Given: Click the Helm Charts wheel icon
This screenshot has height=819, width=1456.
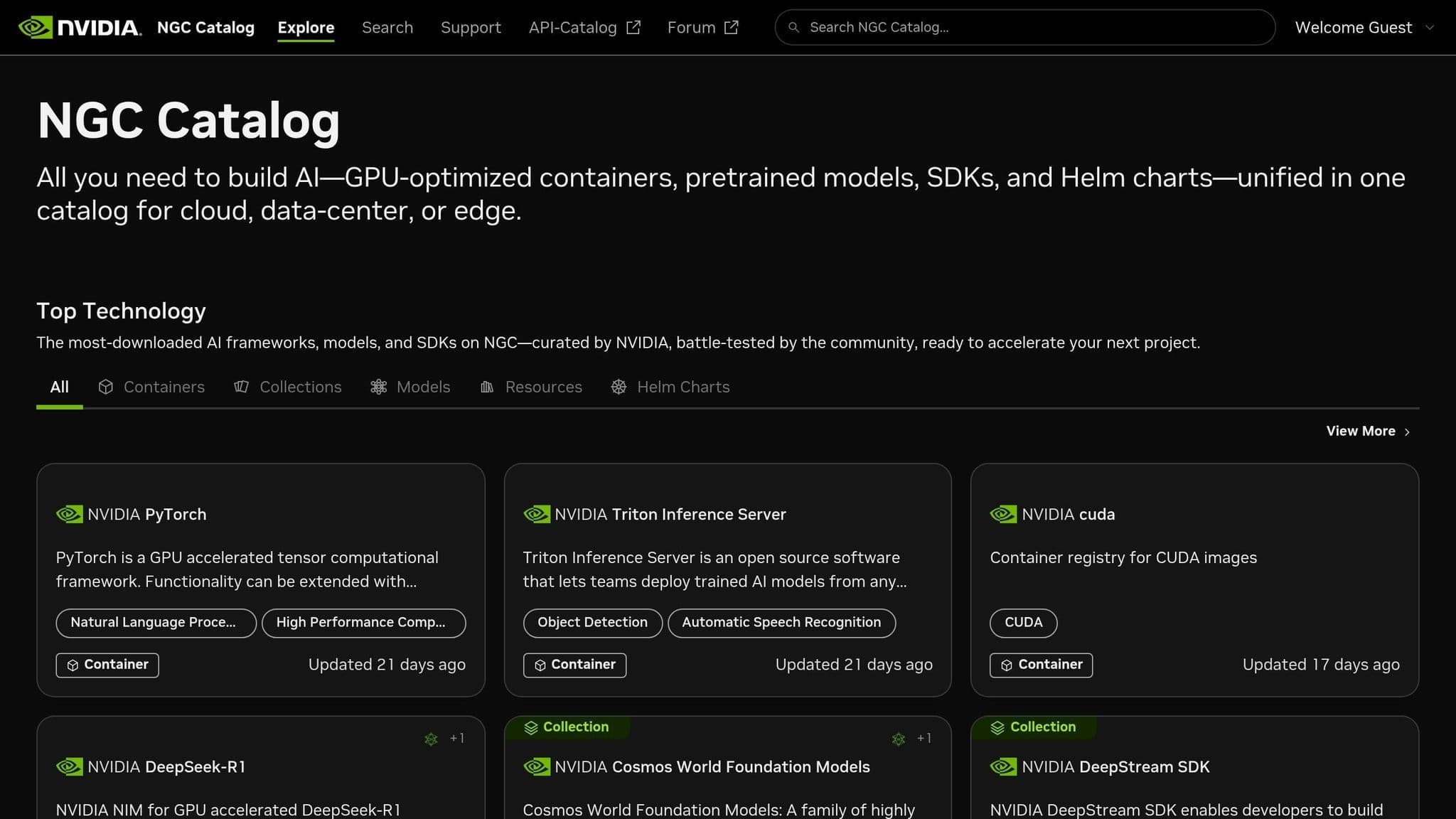Looking at the screenshot, I should 619,387.
